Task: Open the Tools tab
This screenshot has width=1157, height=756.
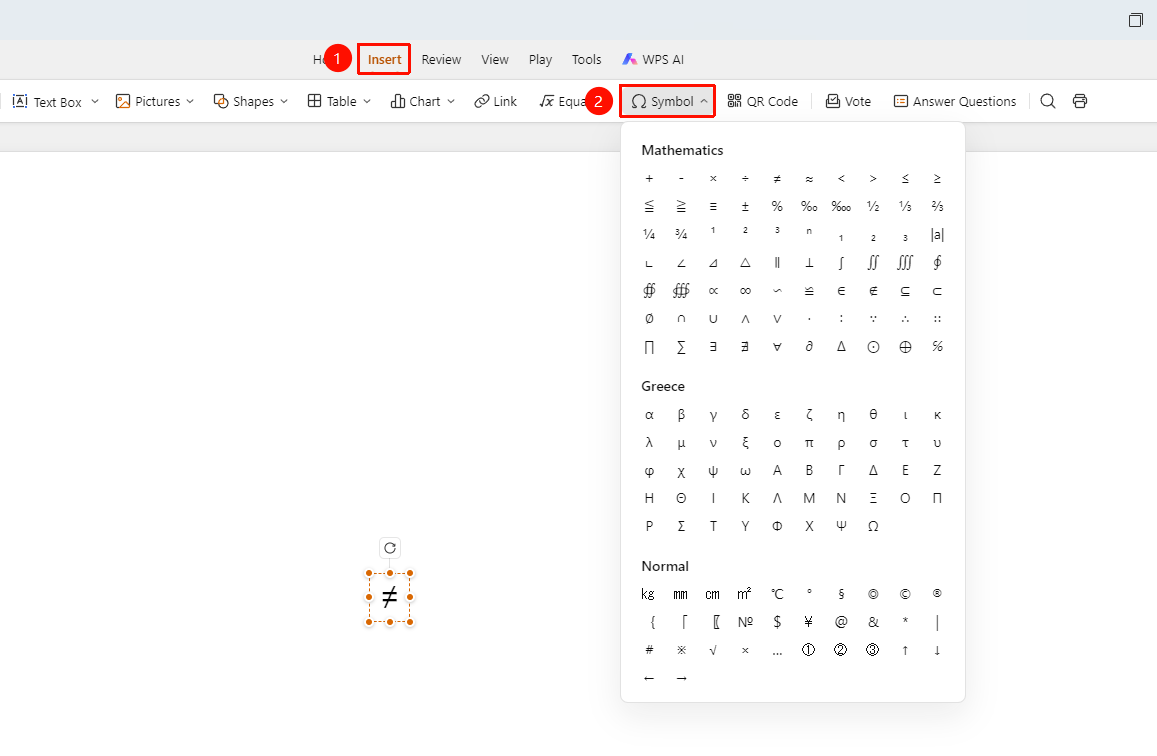Action: (587, 60)
